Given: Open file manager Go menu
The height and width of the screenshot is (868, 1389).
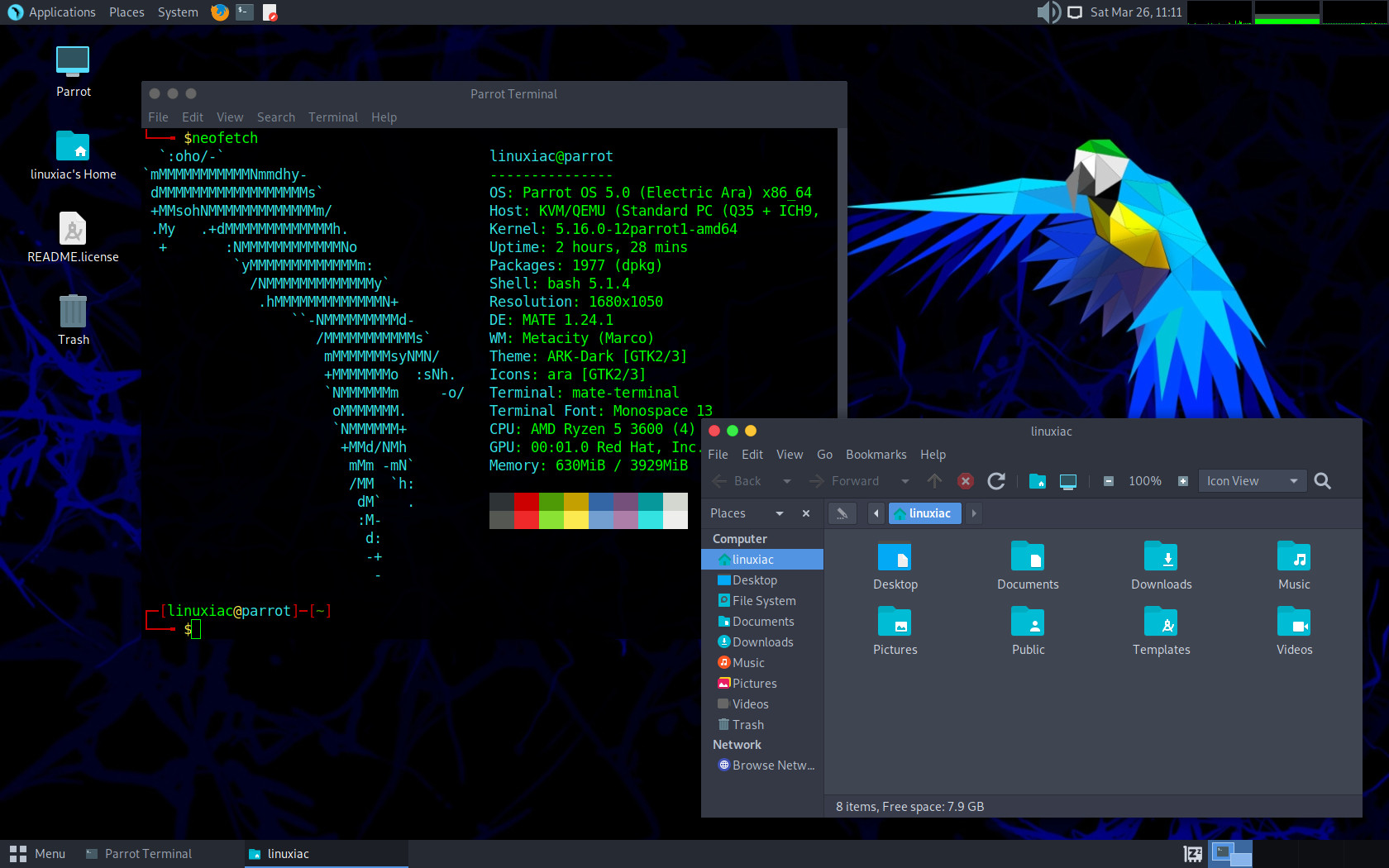Looking at the screenshot, I should [824, 455].
